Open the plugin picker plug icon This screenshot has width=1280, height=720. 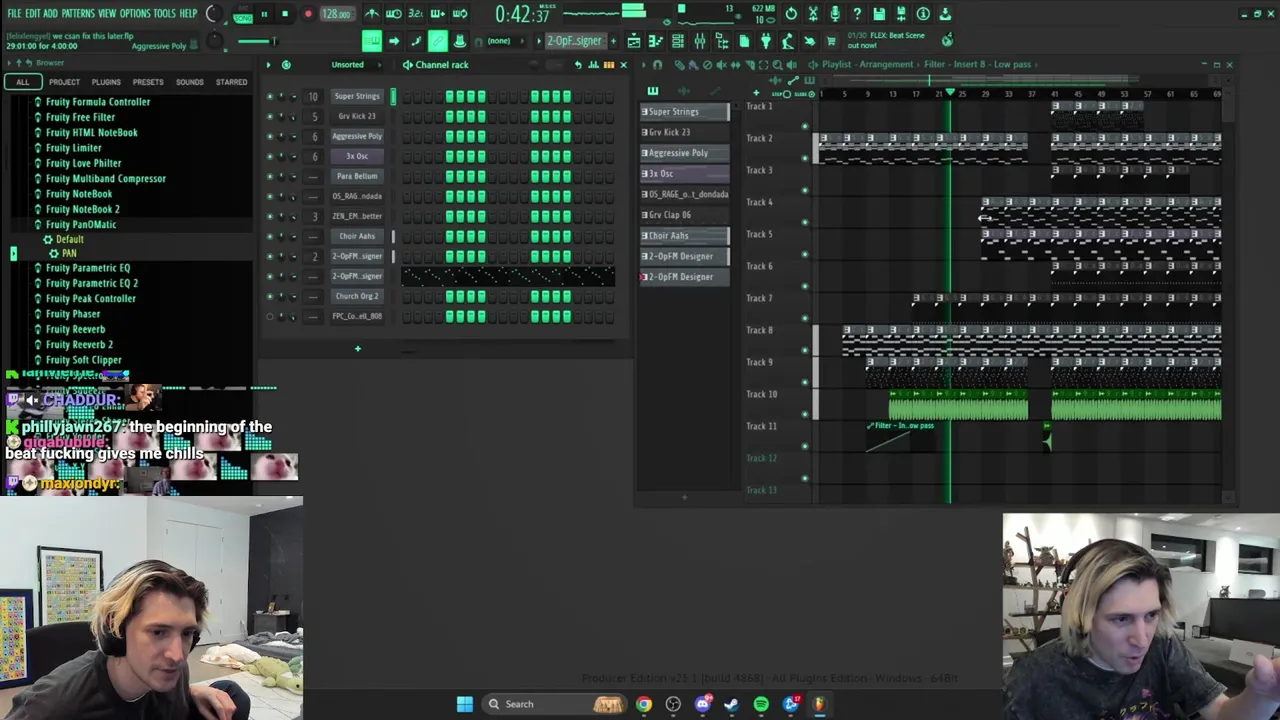click(x=765, y=41)
